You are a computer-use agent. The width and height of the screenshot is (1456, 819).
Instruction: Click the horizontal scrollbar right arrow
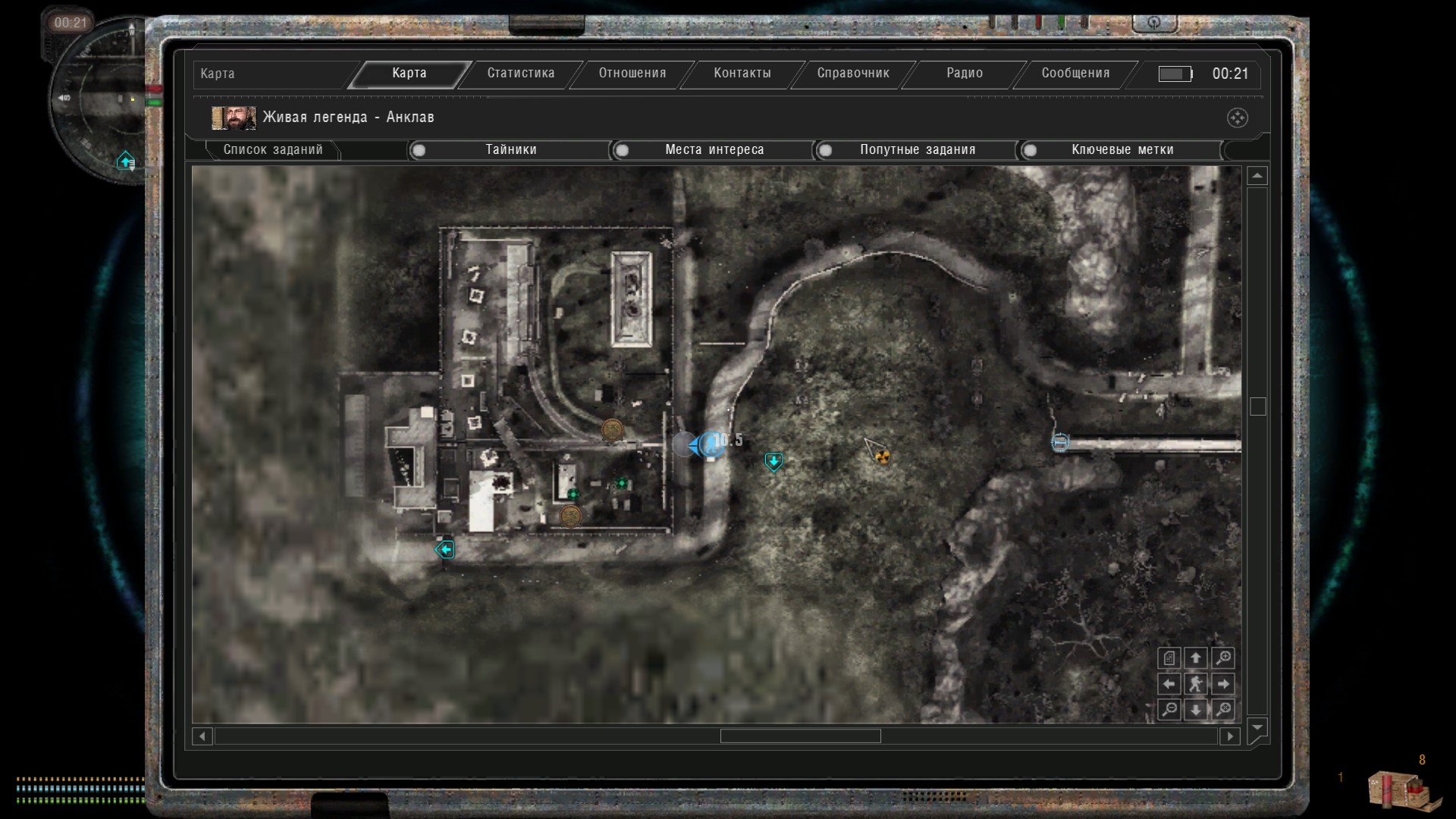1230,736
